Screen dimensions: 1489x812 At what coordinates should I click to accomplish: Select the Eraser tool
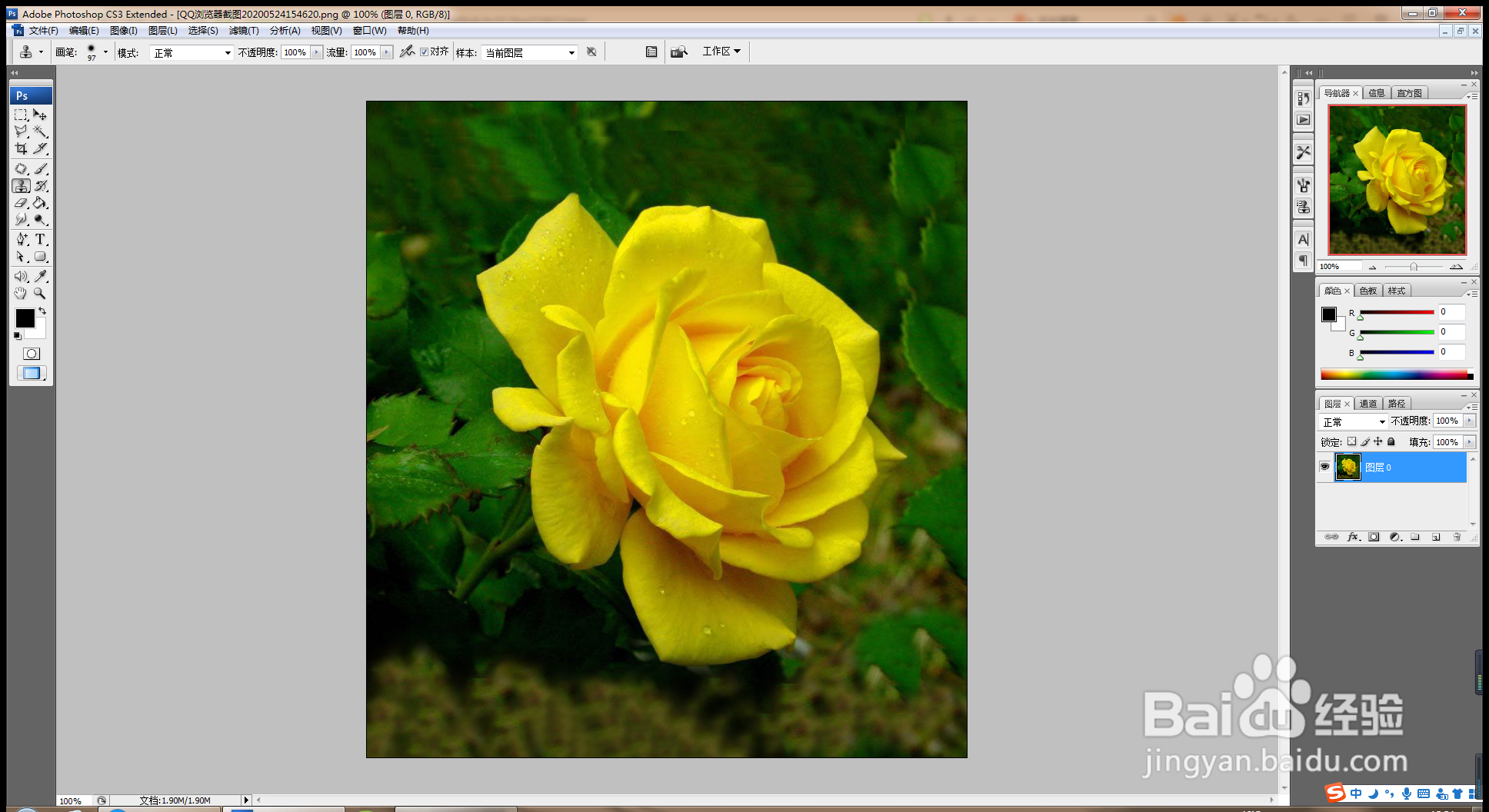22,203
